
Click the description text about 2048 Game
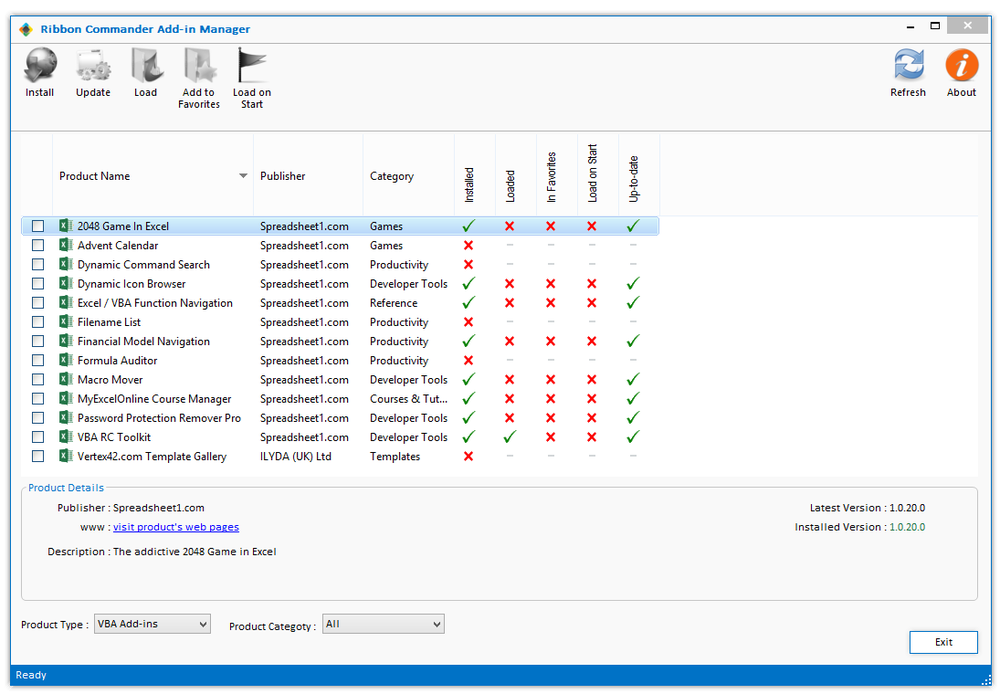point(195,552)
